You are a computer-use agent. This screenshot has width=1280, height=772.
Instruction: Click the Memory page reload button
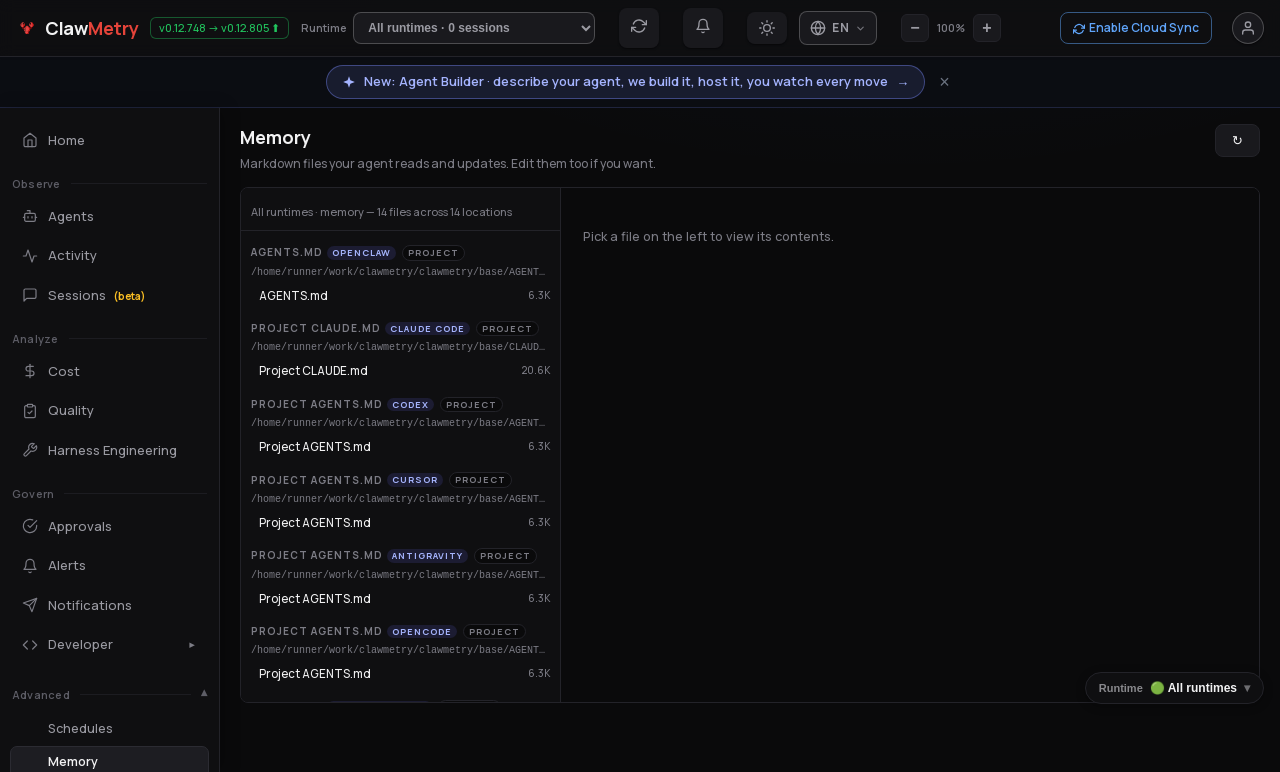(1237, 140)
